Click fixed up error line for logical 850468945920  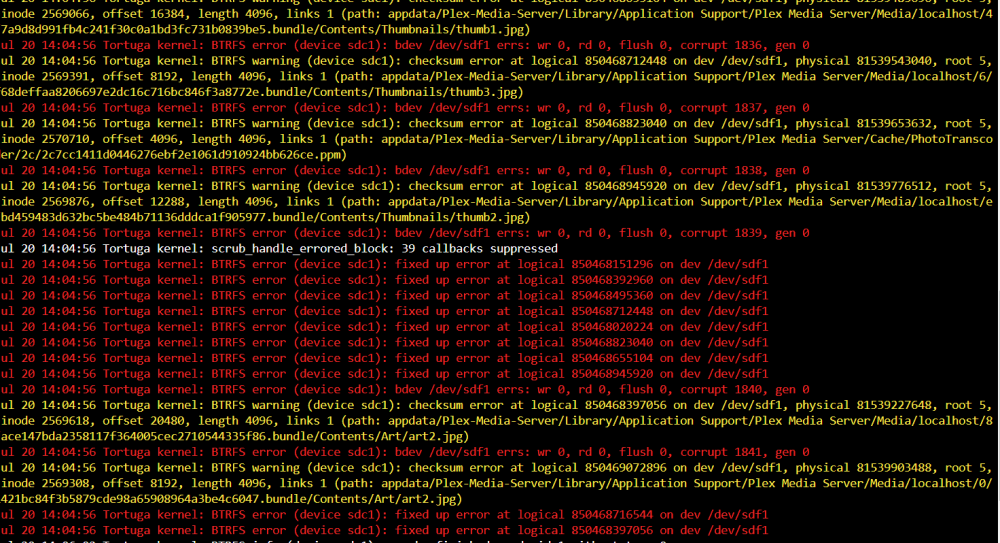pyautogui.click(x=385, y=373)
